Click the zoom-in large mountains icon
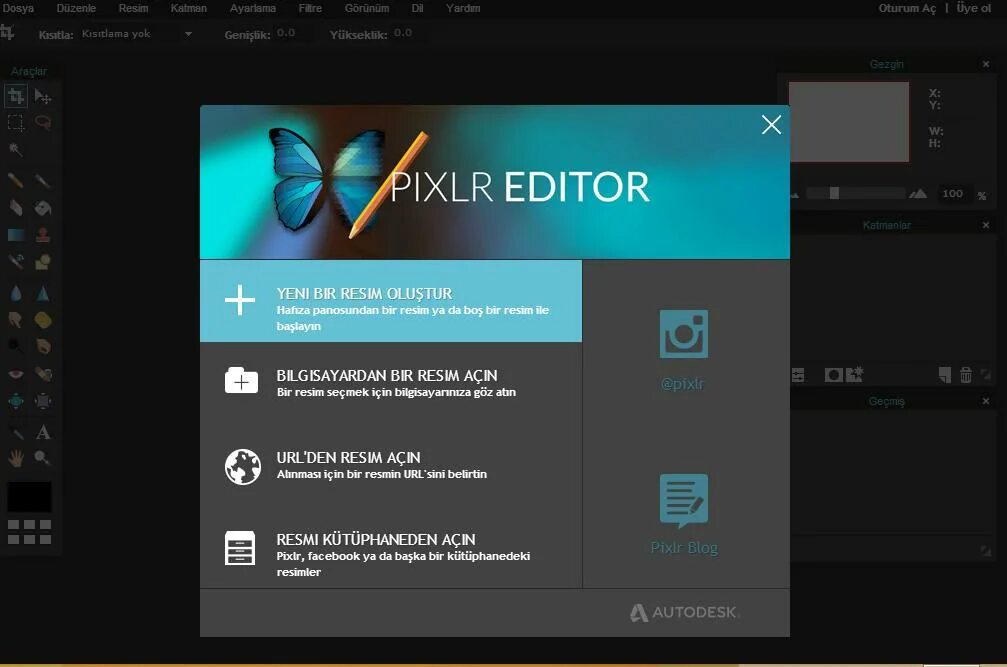Image resolution: width=1007 pixels, height=667 pixels. coord(918,193)
